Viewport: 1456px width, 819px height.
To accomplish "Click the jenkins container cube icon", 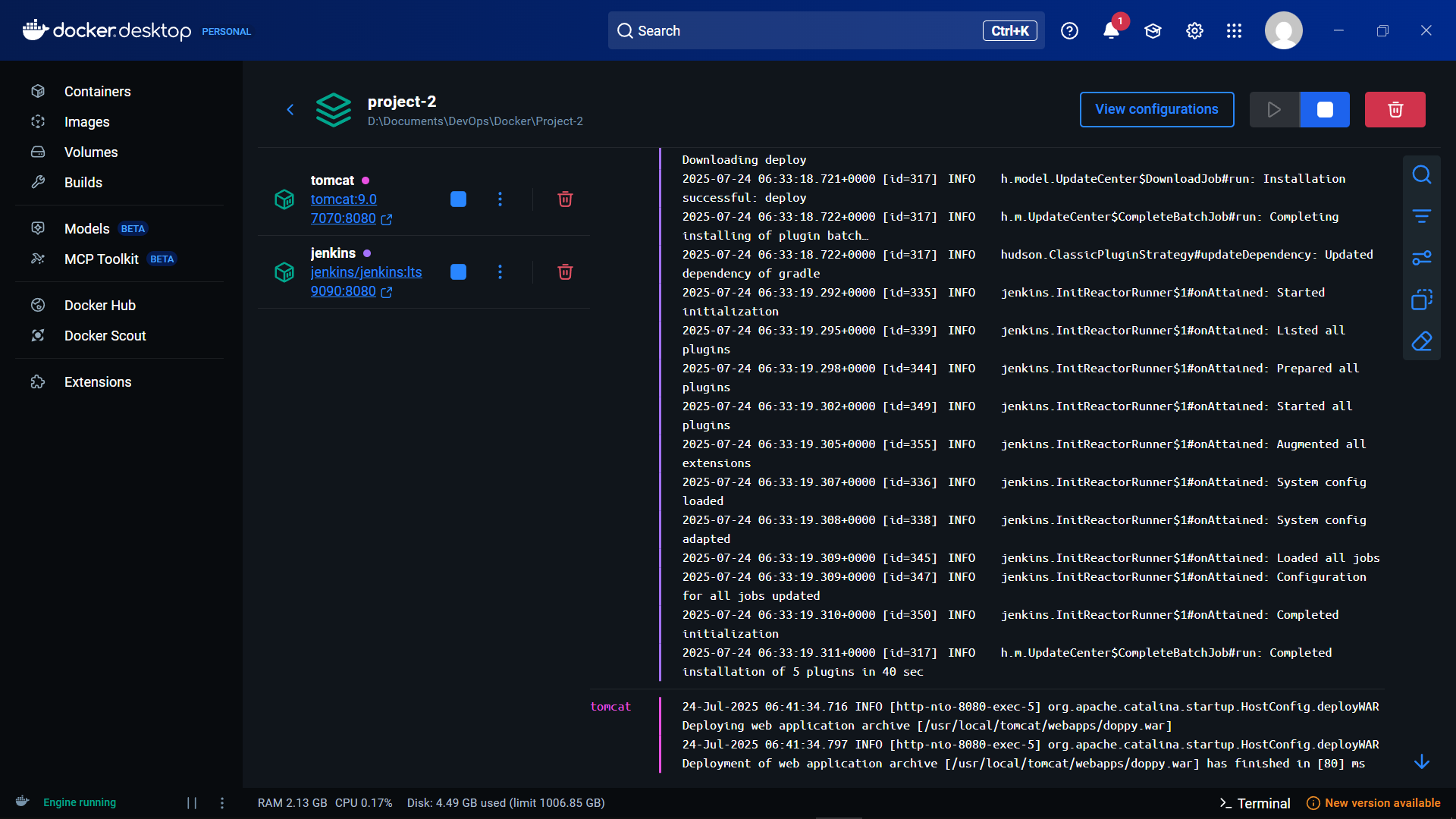I will [x=284, y=272].
